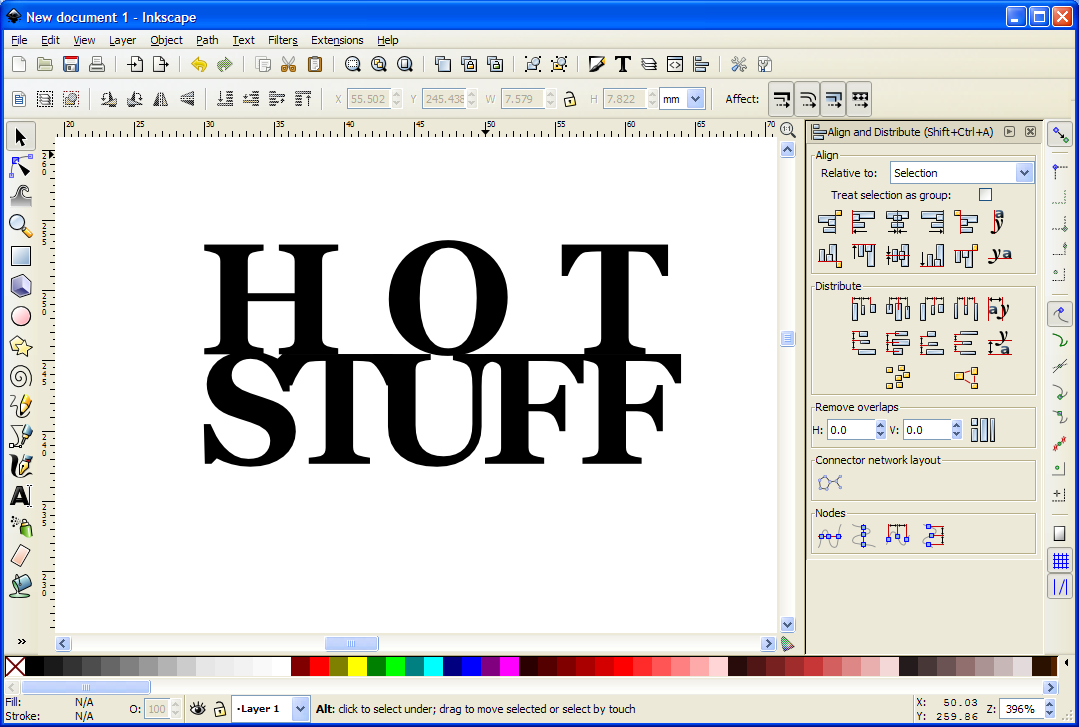Click the Paste clipboard icon
The image size is (1079, 727).
coord(314,64)
